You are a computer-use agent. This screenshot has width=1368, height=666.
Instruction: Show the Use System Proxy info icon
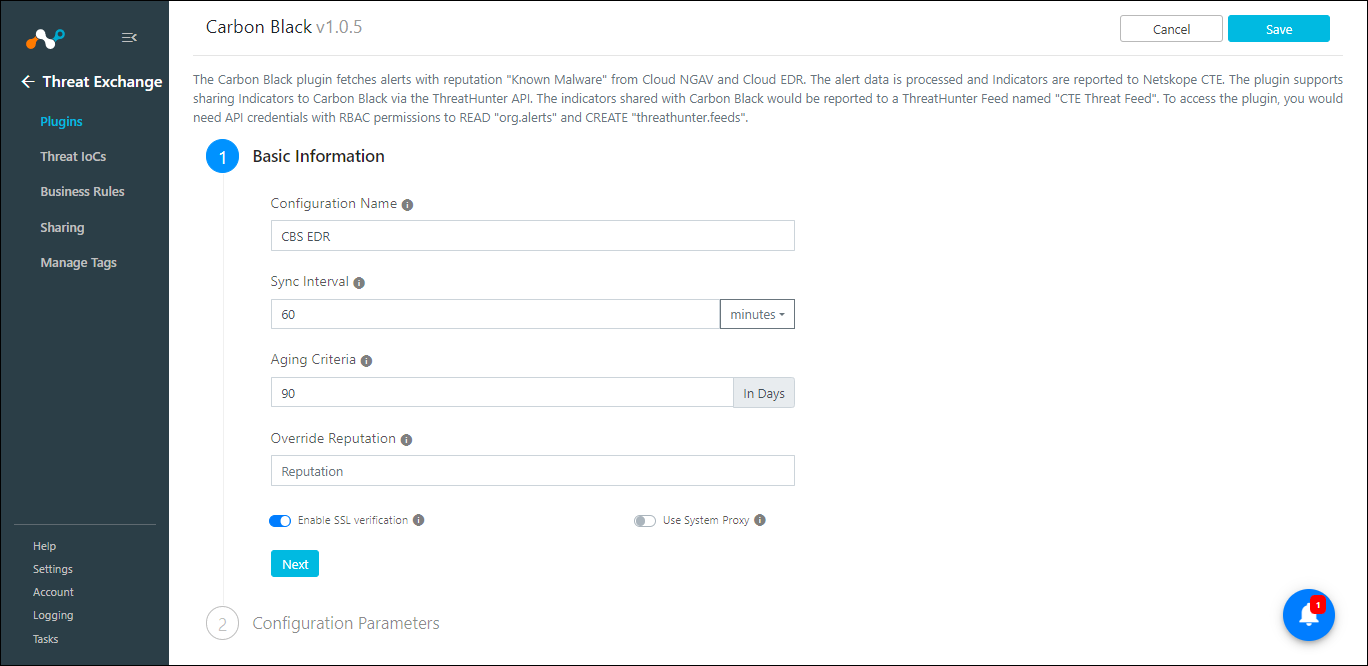click(x=760, y=520)
